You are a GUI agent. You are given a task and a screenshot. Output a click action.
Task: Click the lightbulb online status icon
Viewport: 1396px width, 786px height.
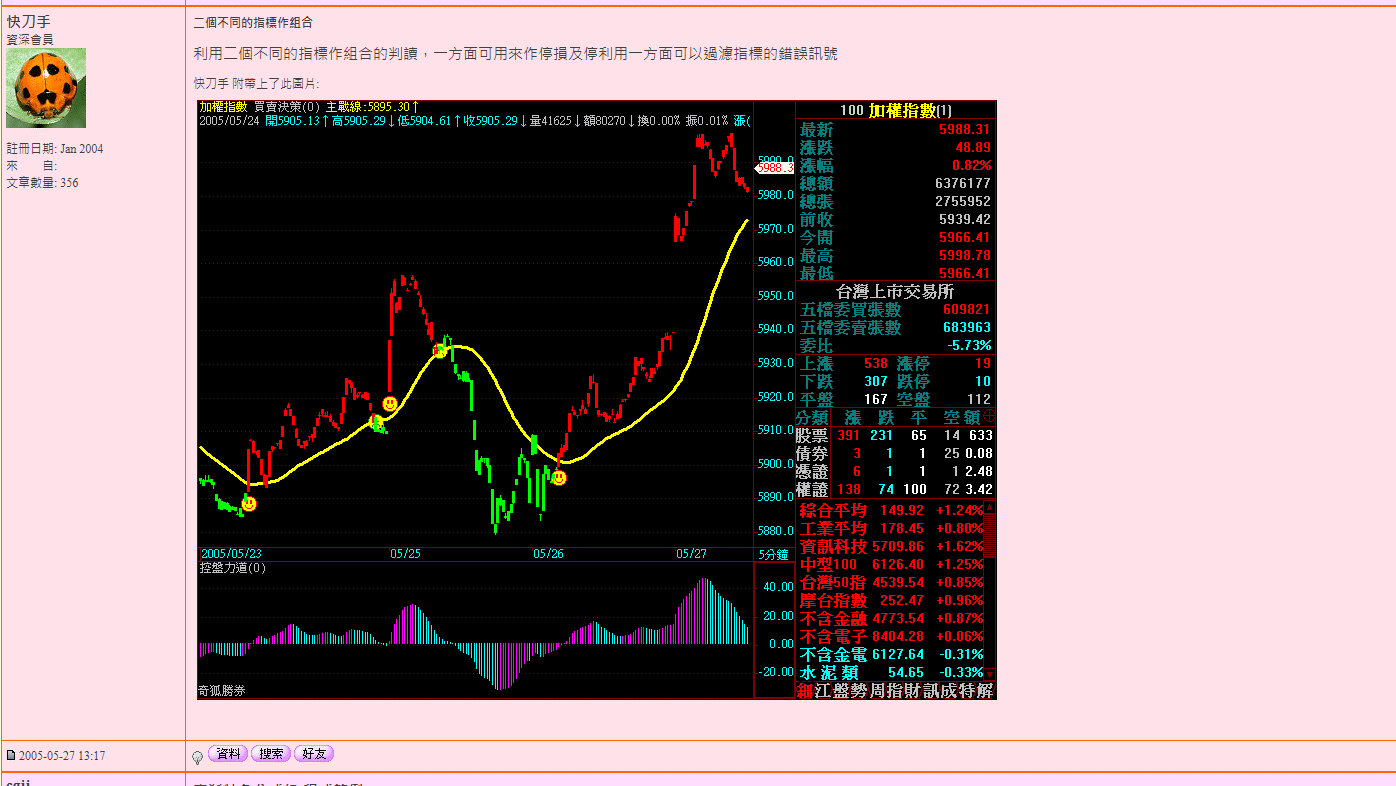pos(198,757)
